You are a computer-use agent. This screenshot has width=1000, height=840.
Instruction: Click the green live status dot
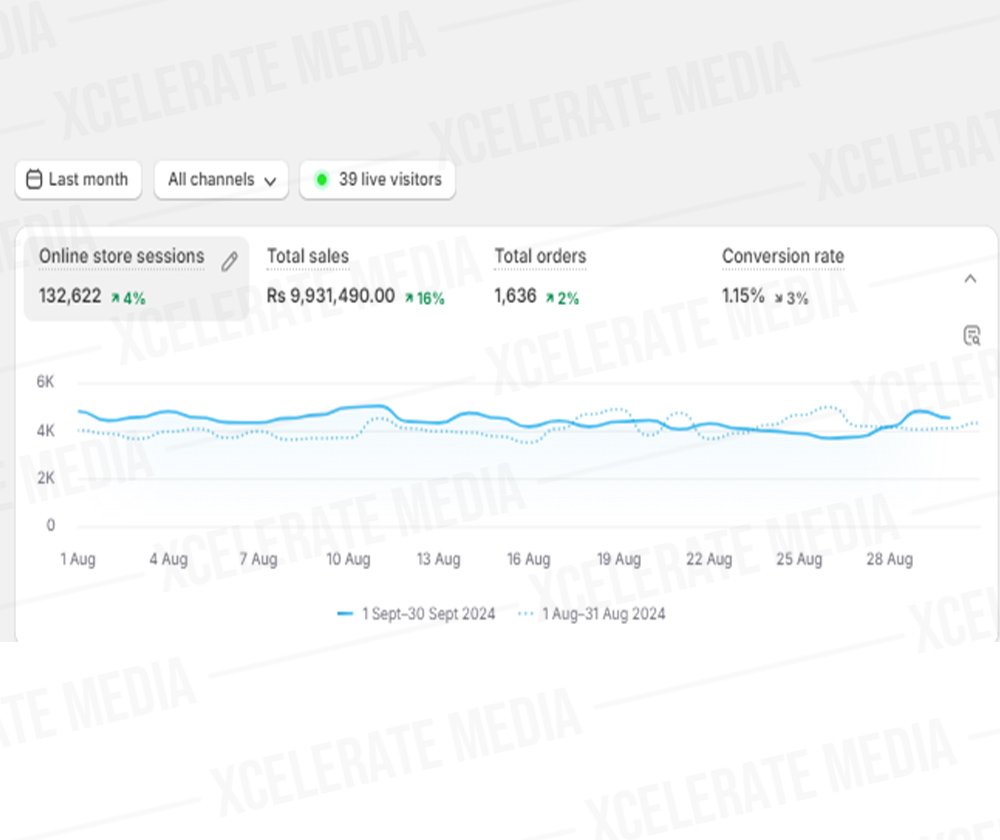tap(322, 180)
